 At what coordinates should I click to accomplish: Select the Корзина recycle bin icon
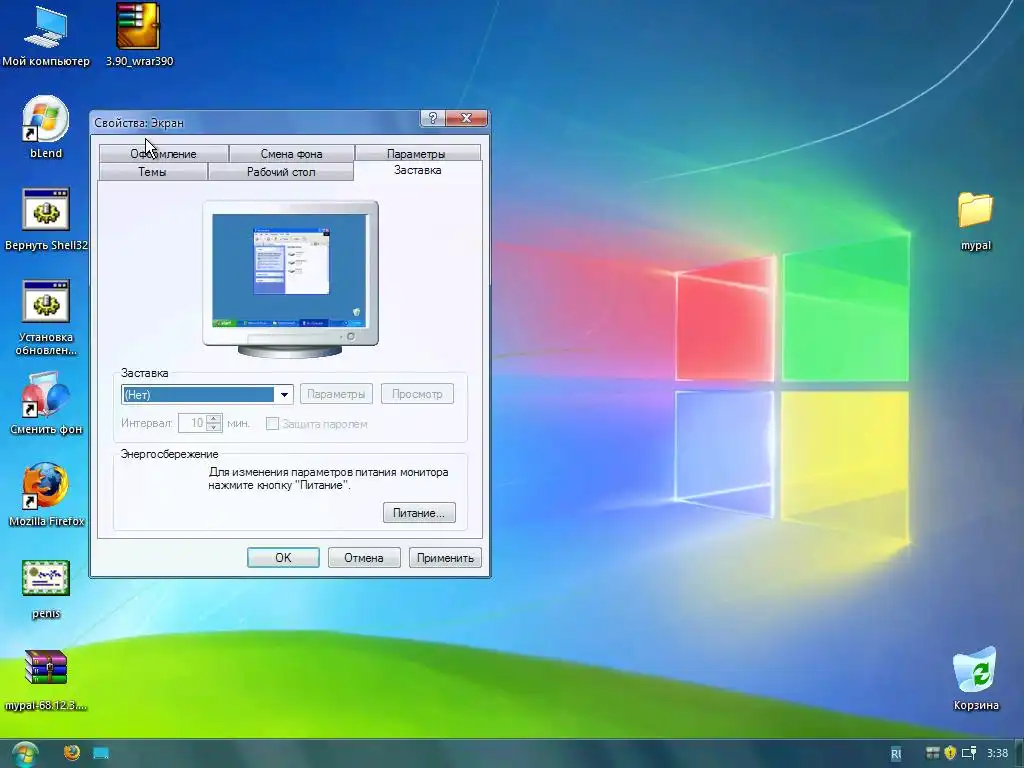[x=976, y=678]
